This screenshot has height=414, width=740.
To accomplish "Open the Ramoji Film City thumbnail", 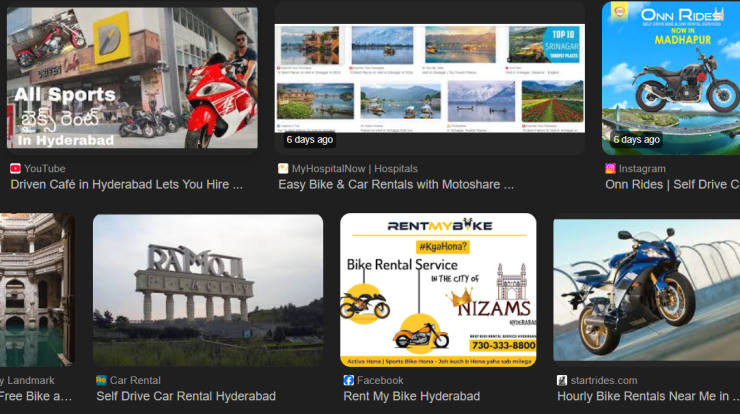I will [x=208, y=290].
